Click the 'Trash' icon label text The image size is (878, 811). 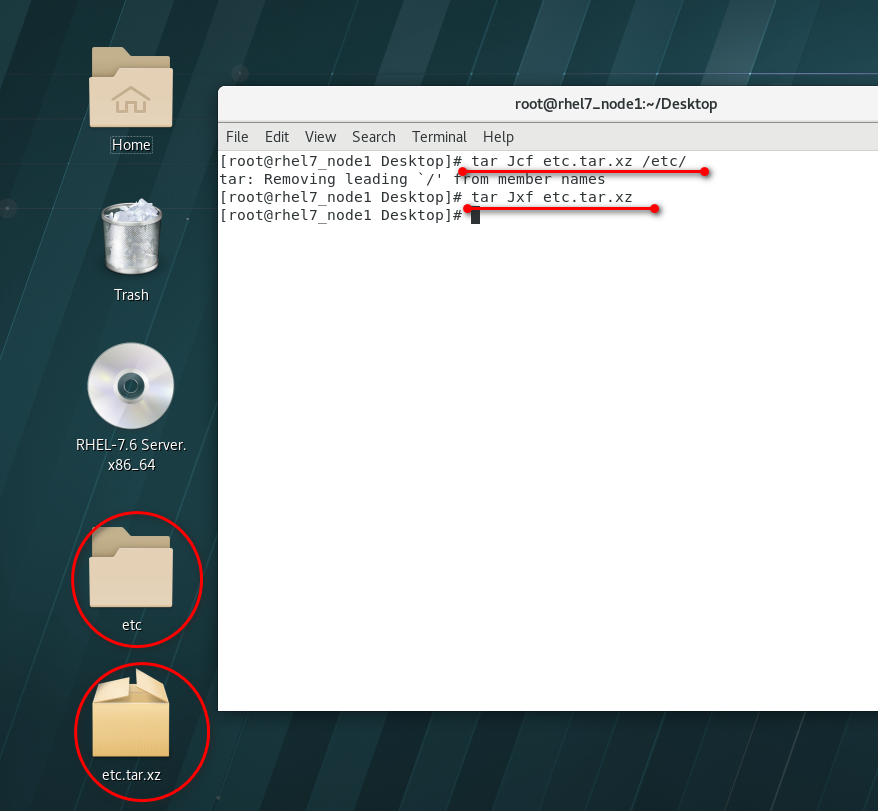pyautogui.click(x=131, y=295)
